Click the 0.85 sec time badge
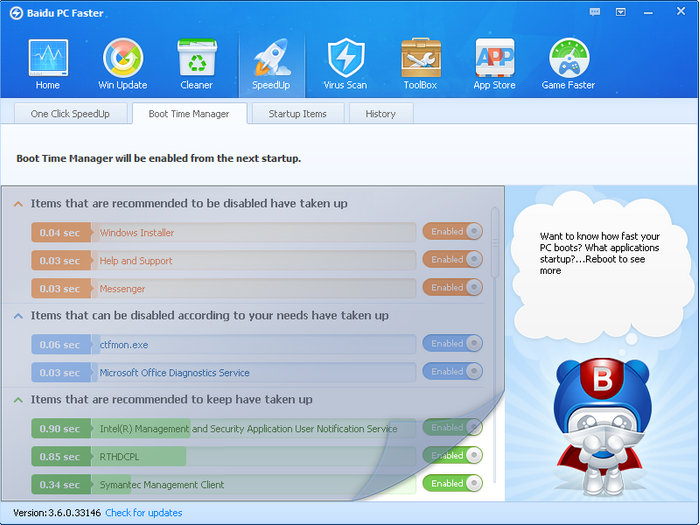The height and width of the screenshot is (525, 700). coord(61,457)
